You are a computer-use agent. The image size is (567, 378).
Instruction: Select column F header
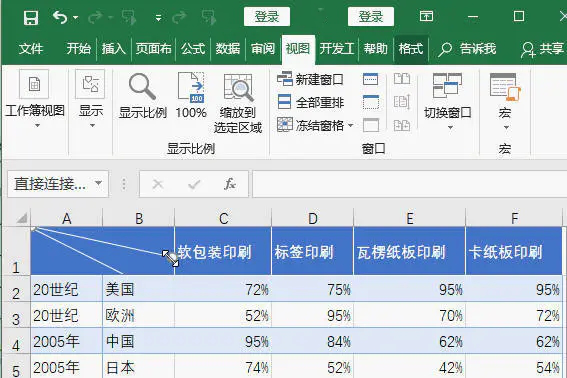click(x=515, y=218)
